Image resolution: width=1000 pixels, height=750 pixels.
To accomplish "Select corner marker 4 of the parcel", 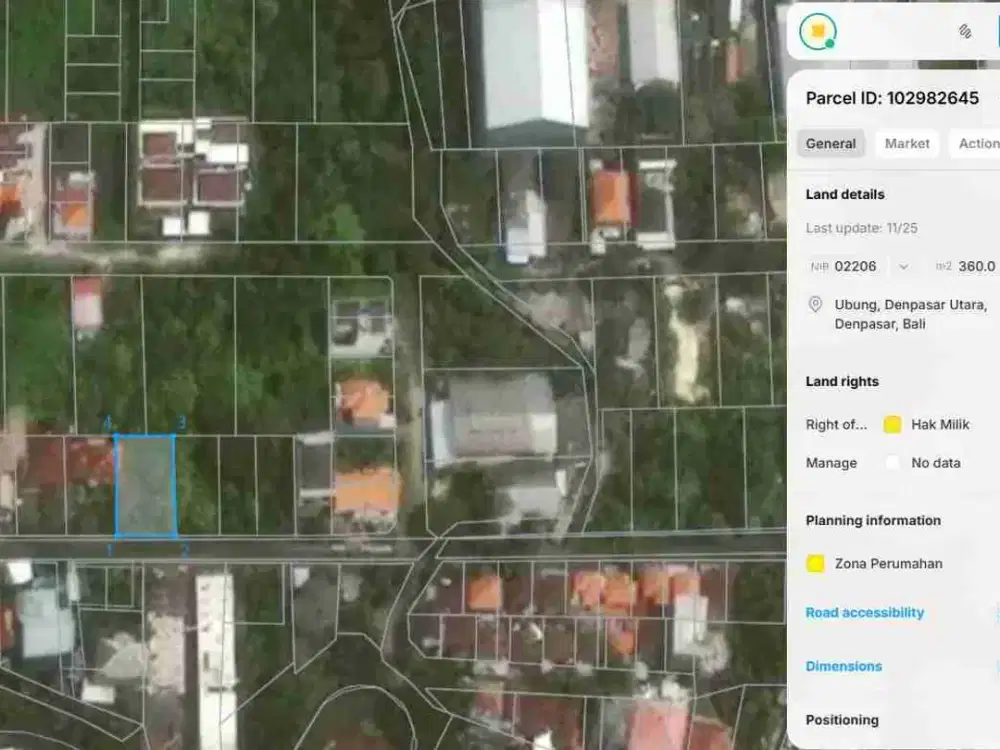I will pyautogui.click(x=108, y=427).
